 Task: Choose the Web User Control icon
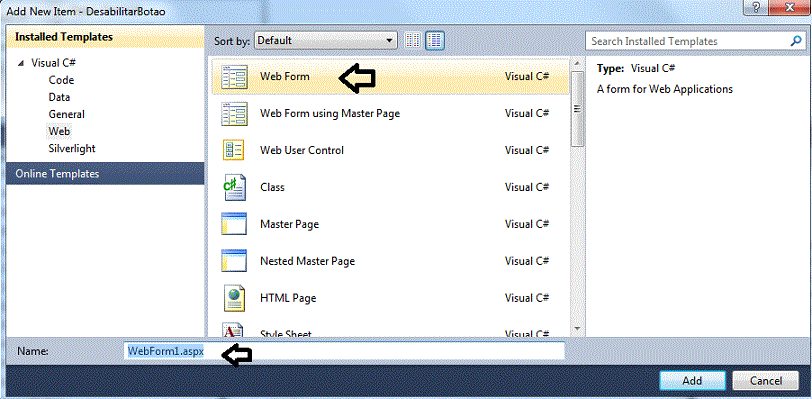click(234, 150)
